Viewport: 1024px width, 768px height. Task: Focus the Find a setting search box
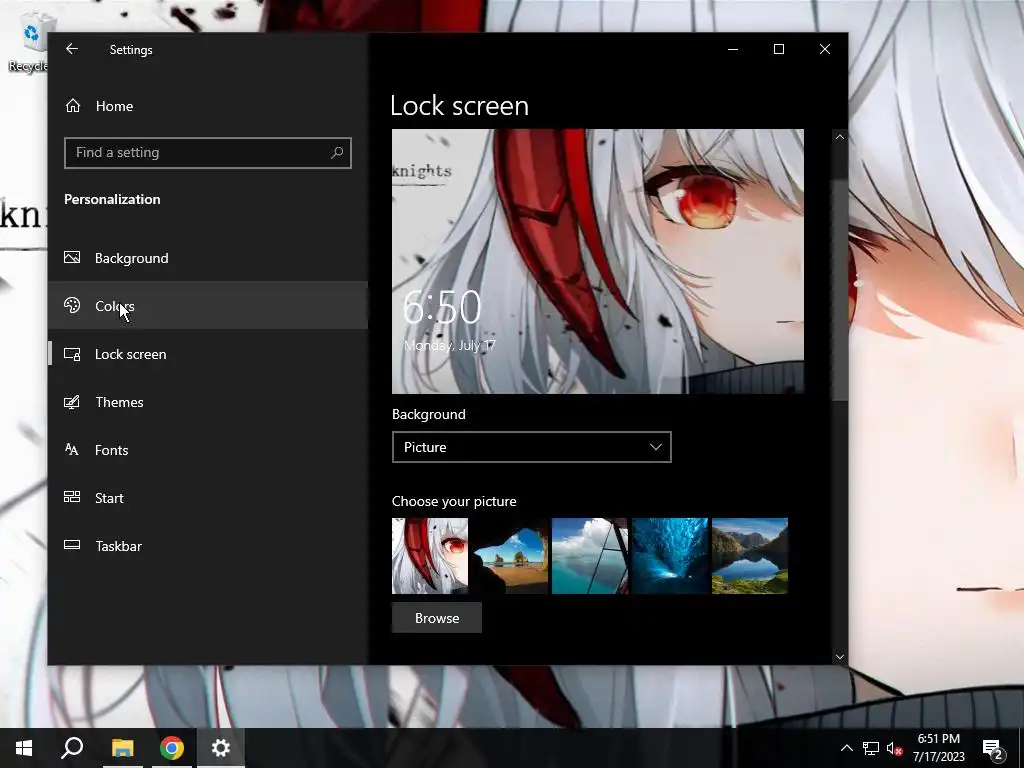pyautogui.click(x=208, y=153)
